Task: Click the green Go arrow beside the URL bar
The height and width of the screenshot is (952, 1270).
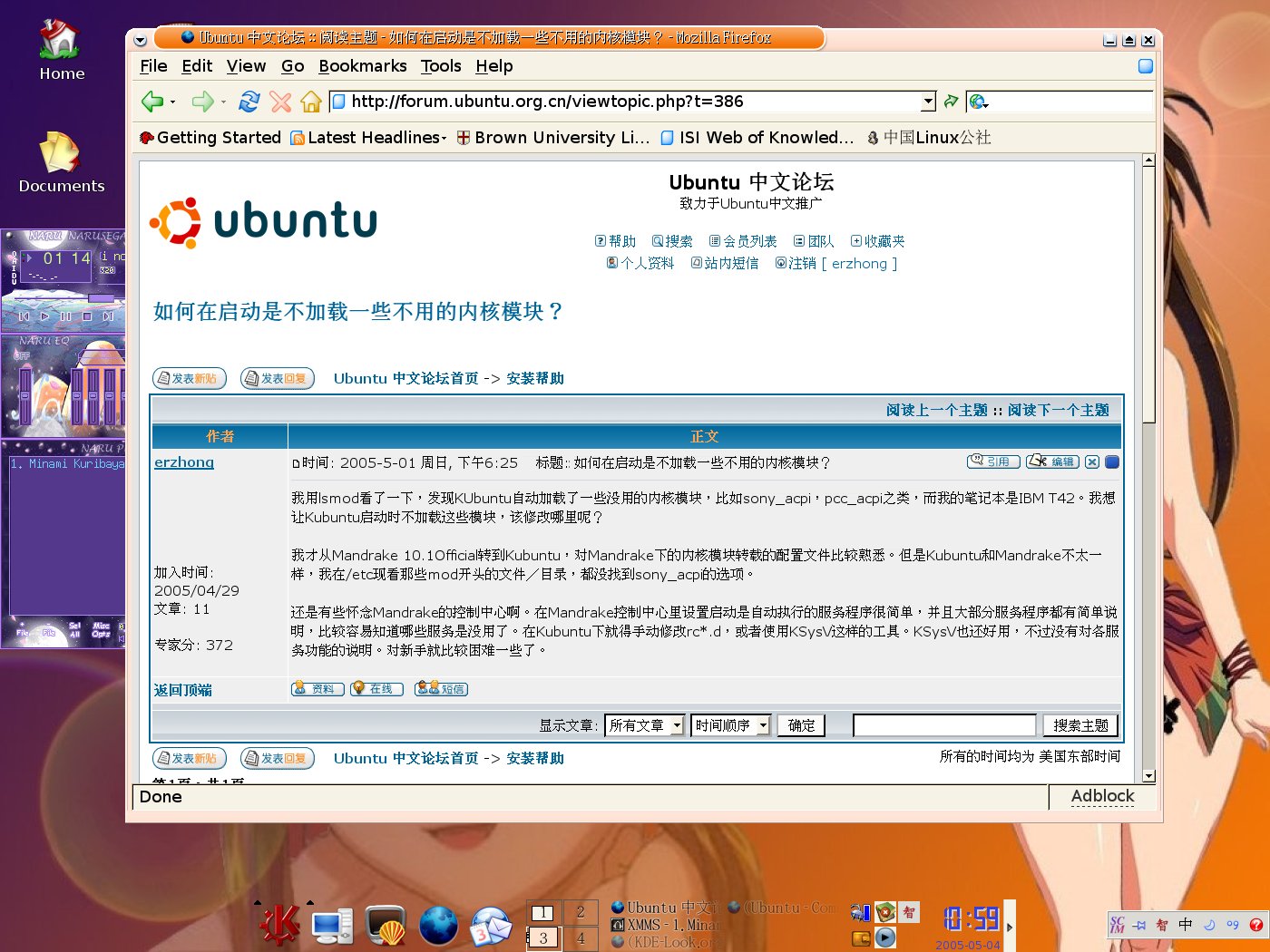Action: click(x=951, y=102)
